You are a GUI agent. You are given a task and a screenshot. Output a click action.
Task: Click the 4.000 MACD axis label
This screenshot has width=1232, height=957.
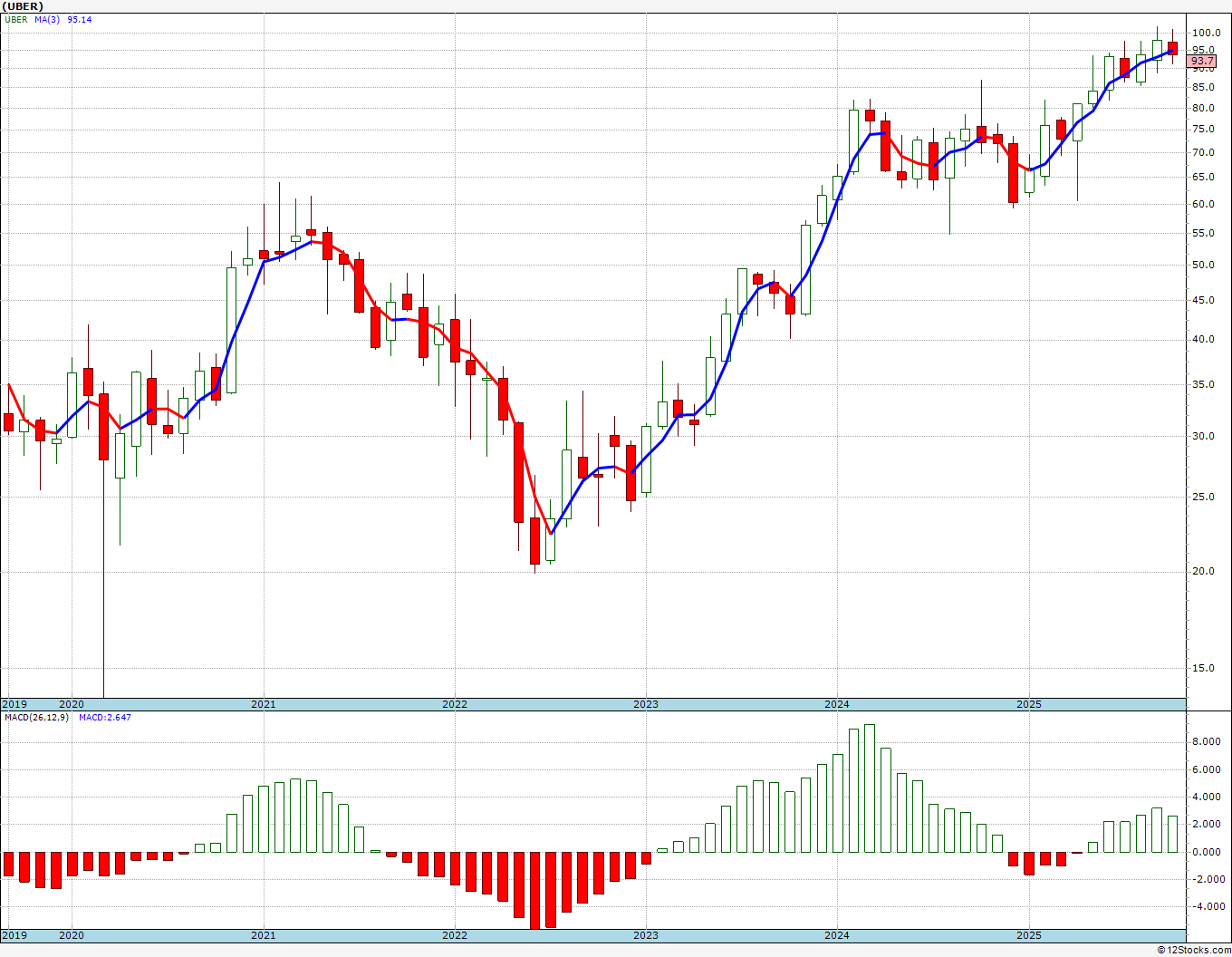point(1208,797)
